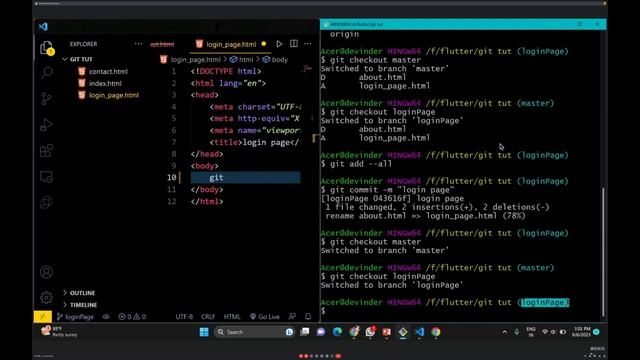Open index.html in the Explorer
Screen dimensions: 640x360
click(x=105, y=83)
